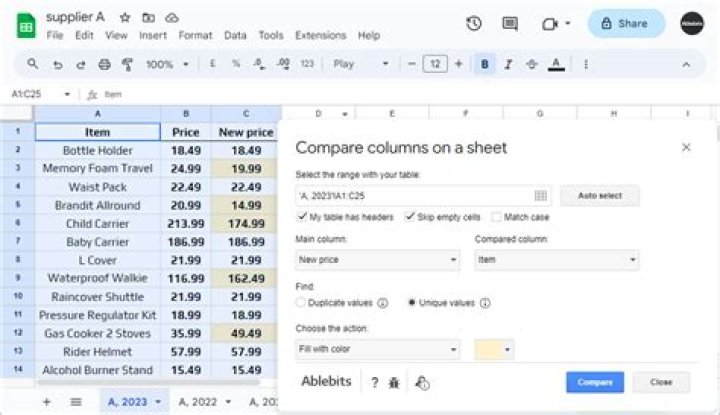Click the Auto select button
720x415 pixels.
pos(599,196)
